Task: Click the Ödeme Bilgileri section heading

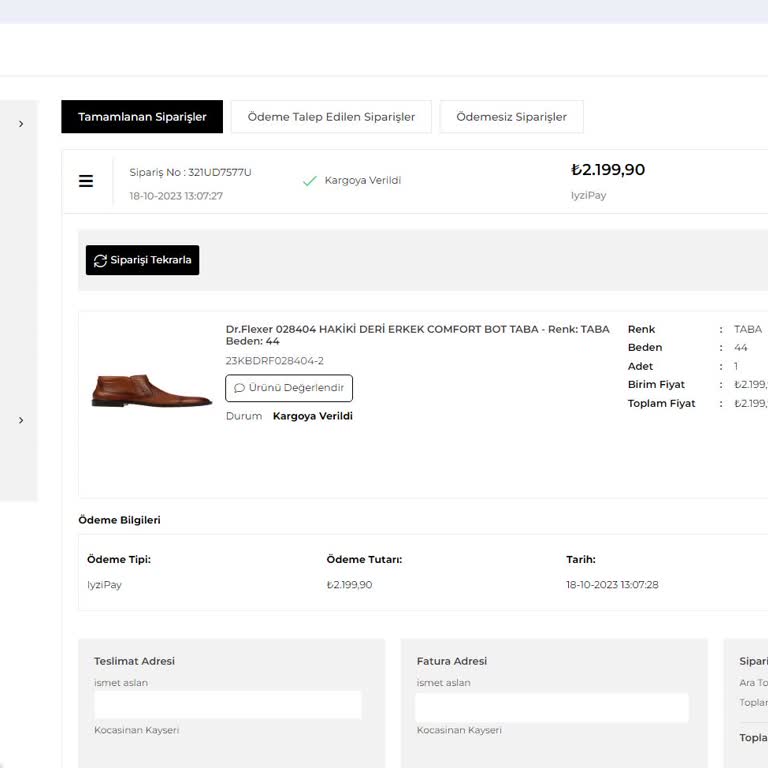Action: click(x=119, y=520)
